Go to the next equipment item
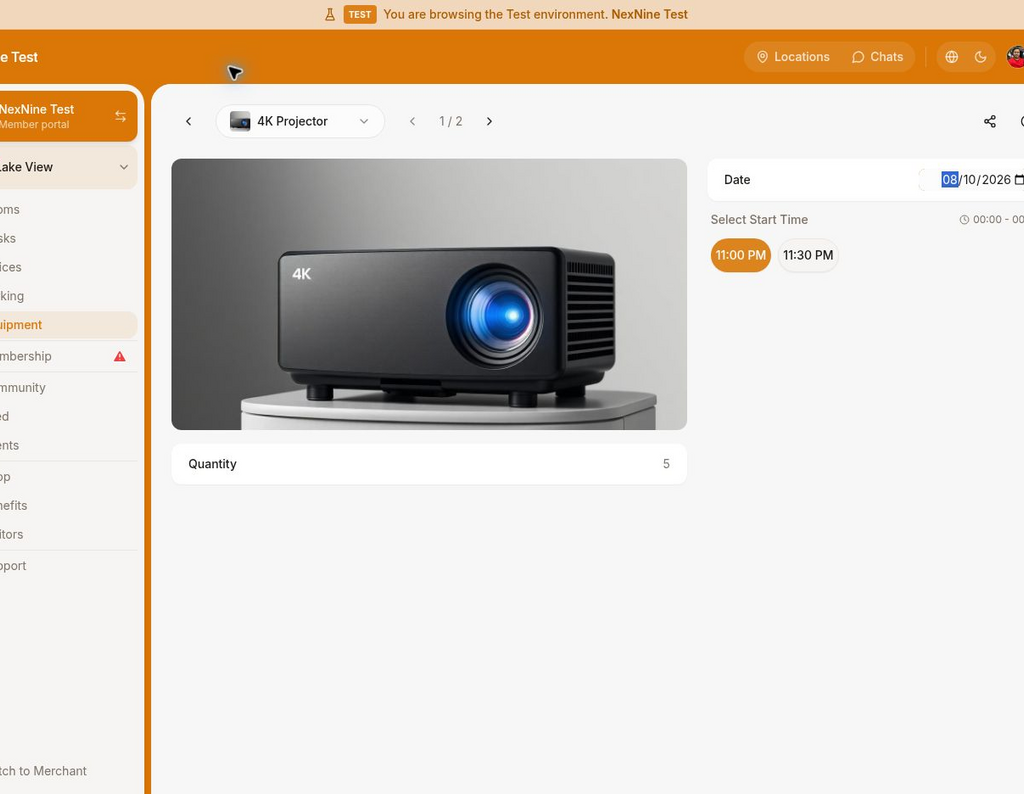Viewport: 1024px width, 794px height. (x=489, y=121)
